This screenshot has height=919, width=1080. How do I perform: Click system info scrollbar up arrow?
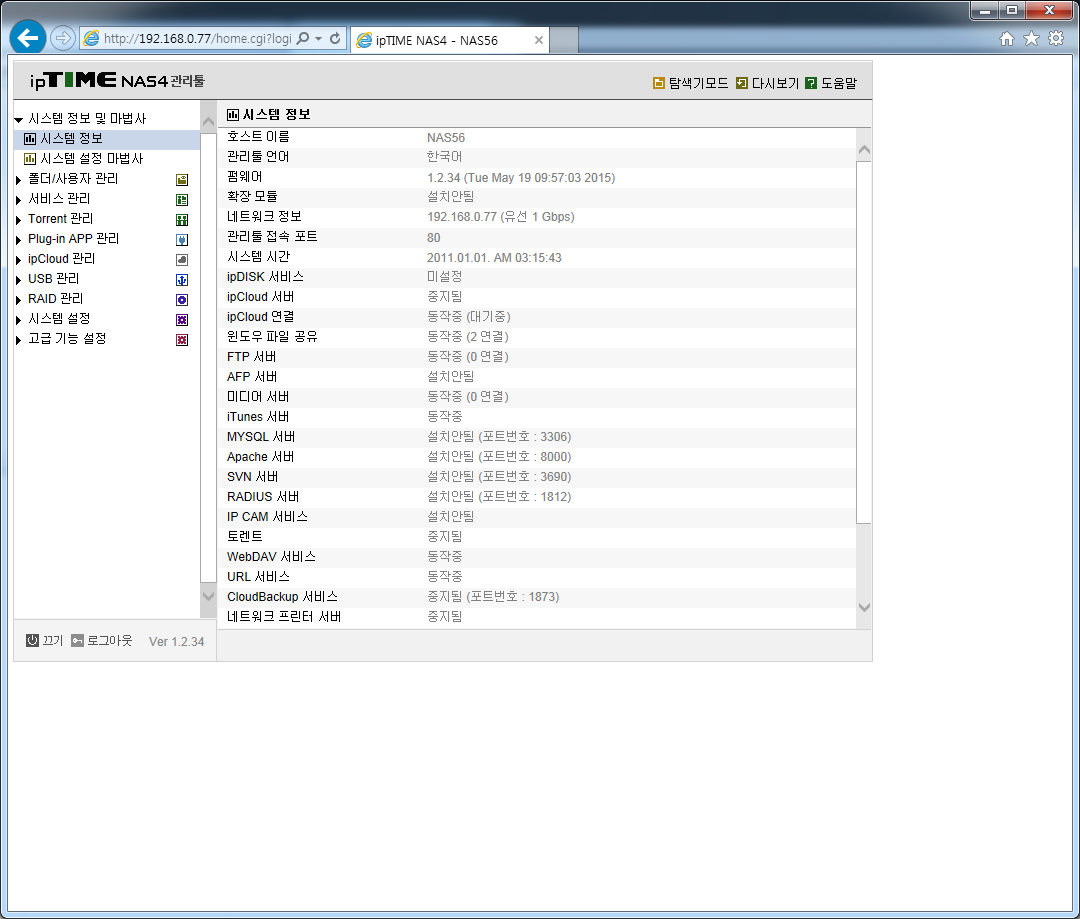click(864, 149)
